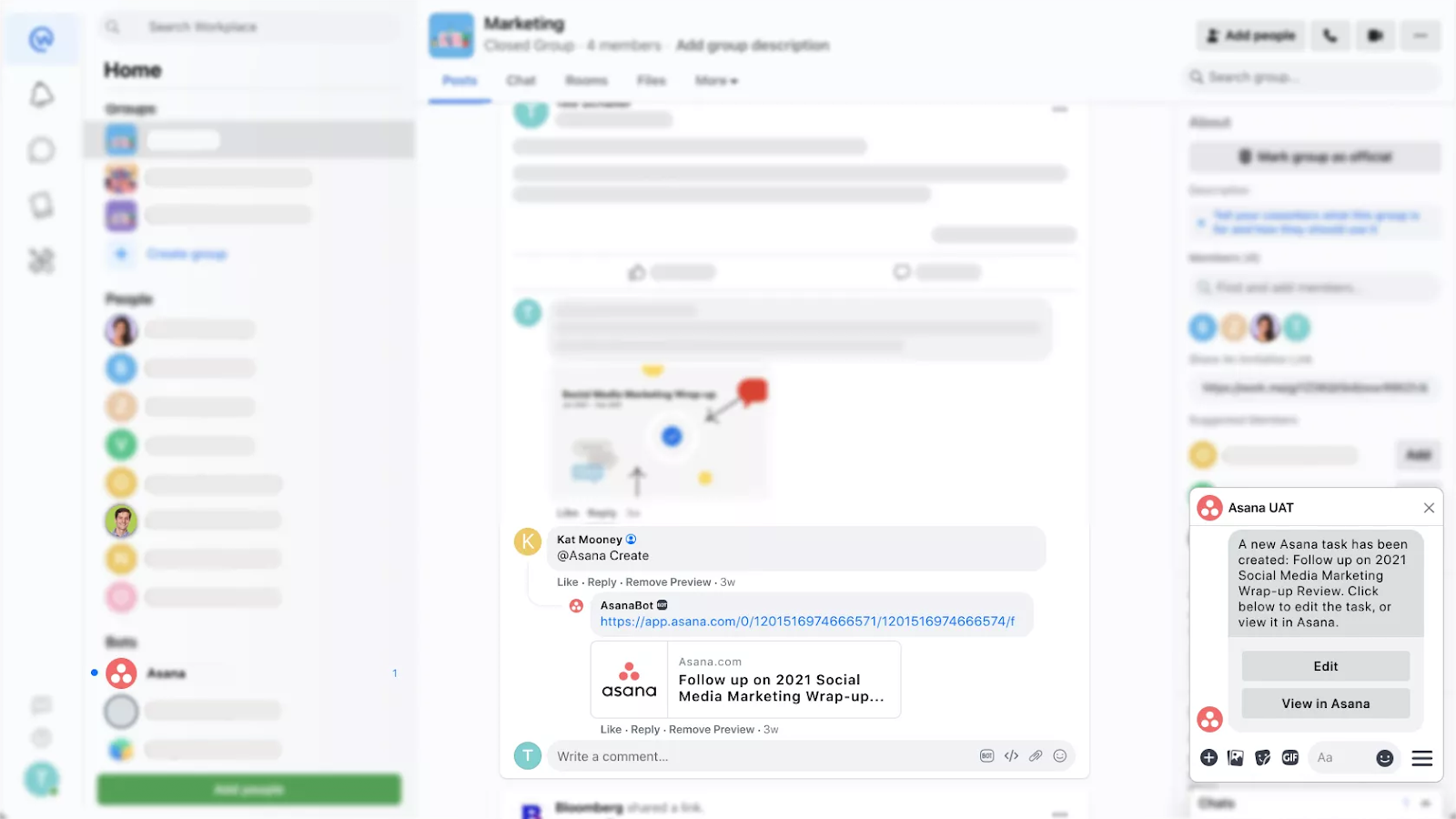Attach a file to the comment

click(x=1036, y=756)
